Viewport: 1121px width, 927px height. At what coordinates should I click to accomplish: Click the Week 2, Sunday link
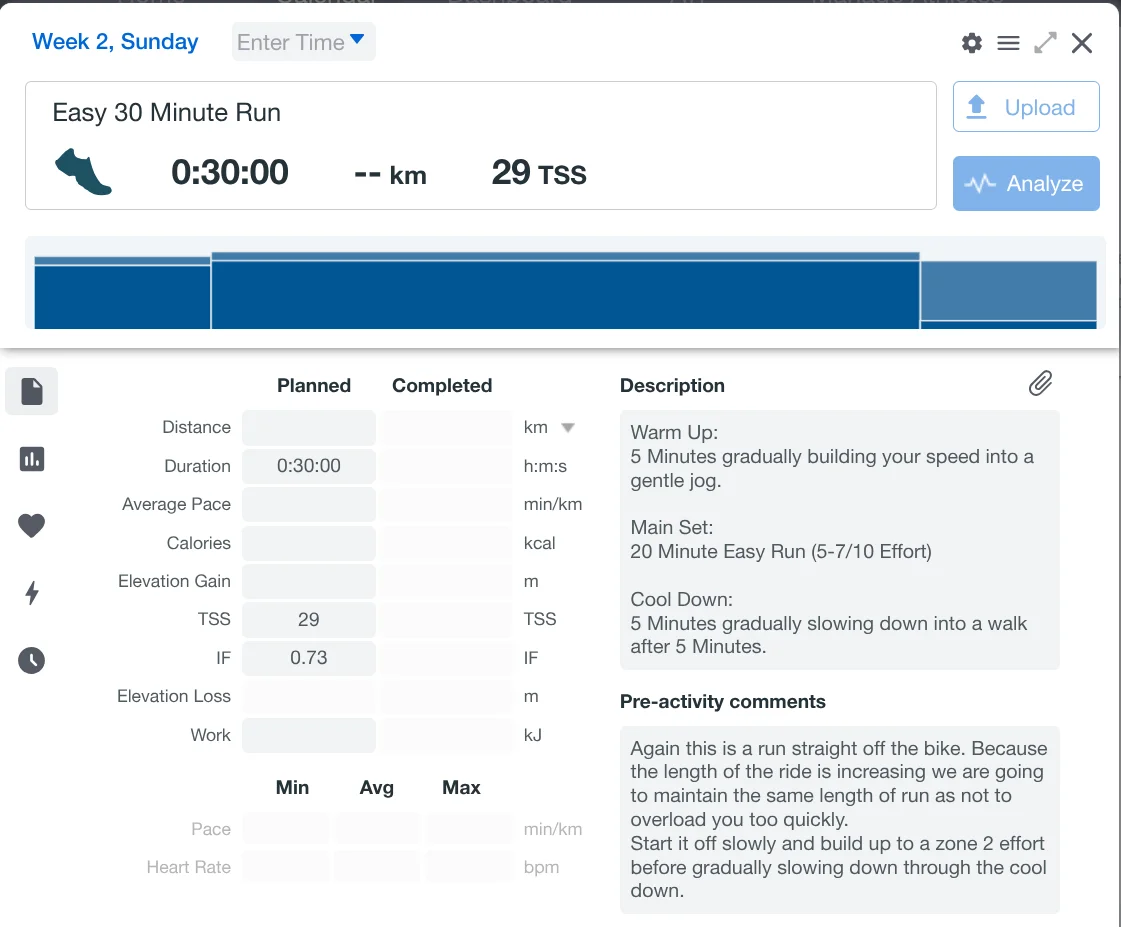(x=115, y=42)
